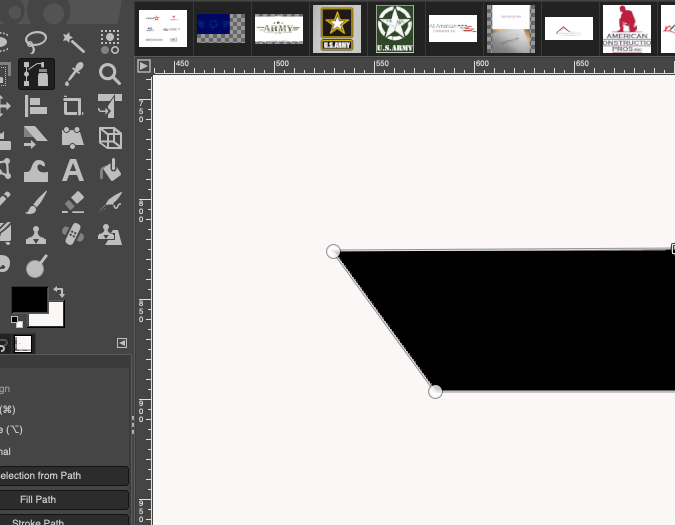Switch to the gold star U.S.ARMY image tab
The width and height of the screenshot is (675, 525).
coord(337,29)
